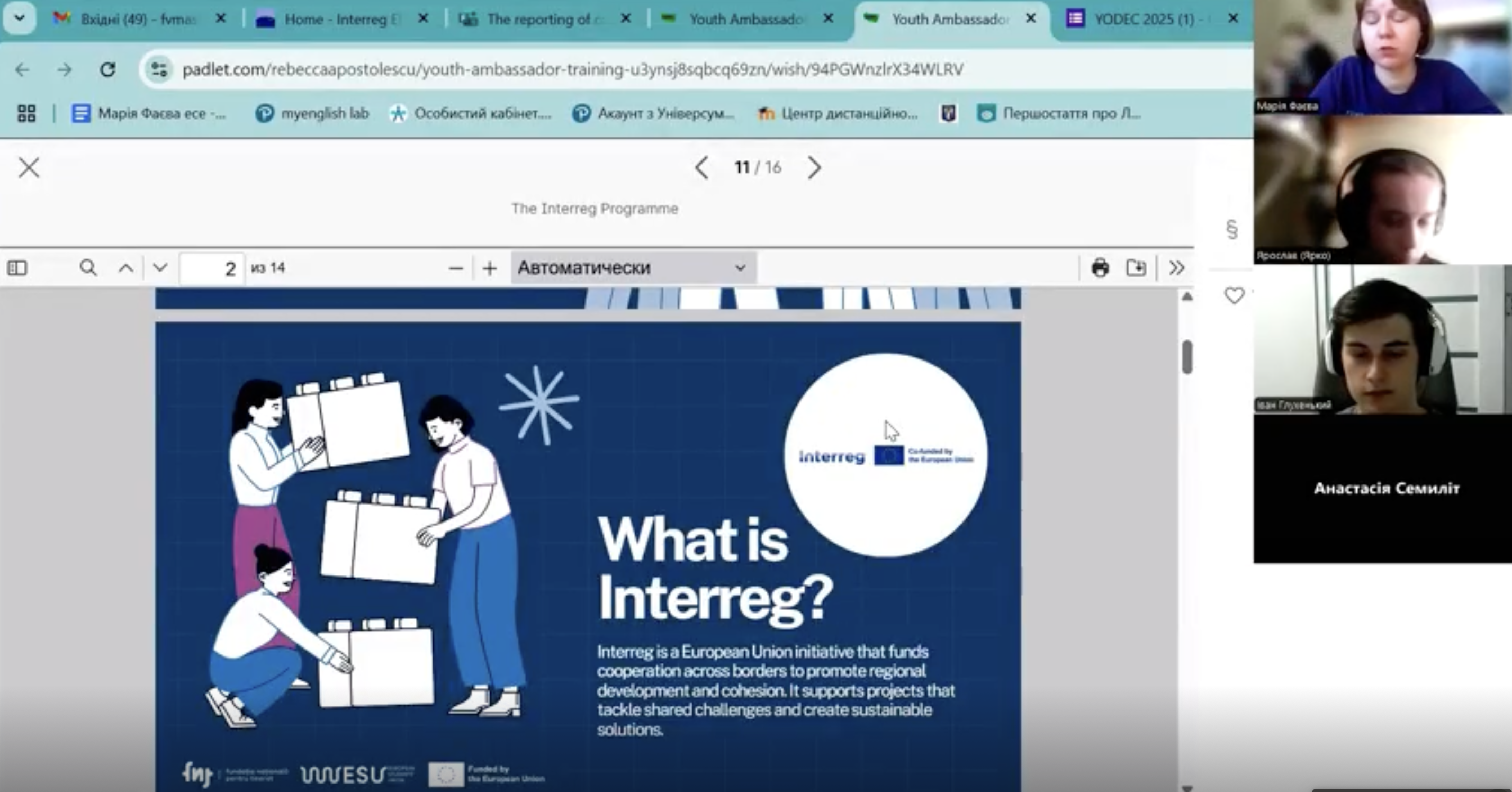Go to previous Padlet post
The width and height of the screenshot is (1512, 792).
pyautogui.click(x=701, y=168)
